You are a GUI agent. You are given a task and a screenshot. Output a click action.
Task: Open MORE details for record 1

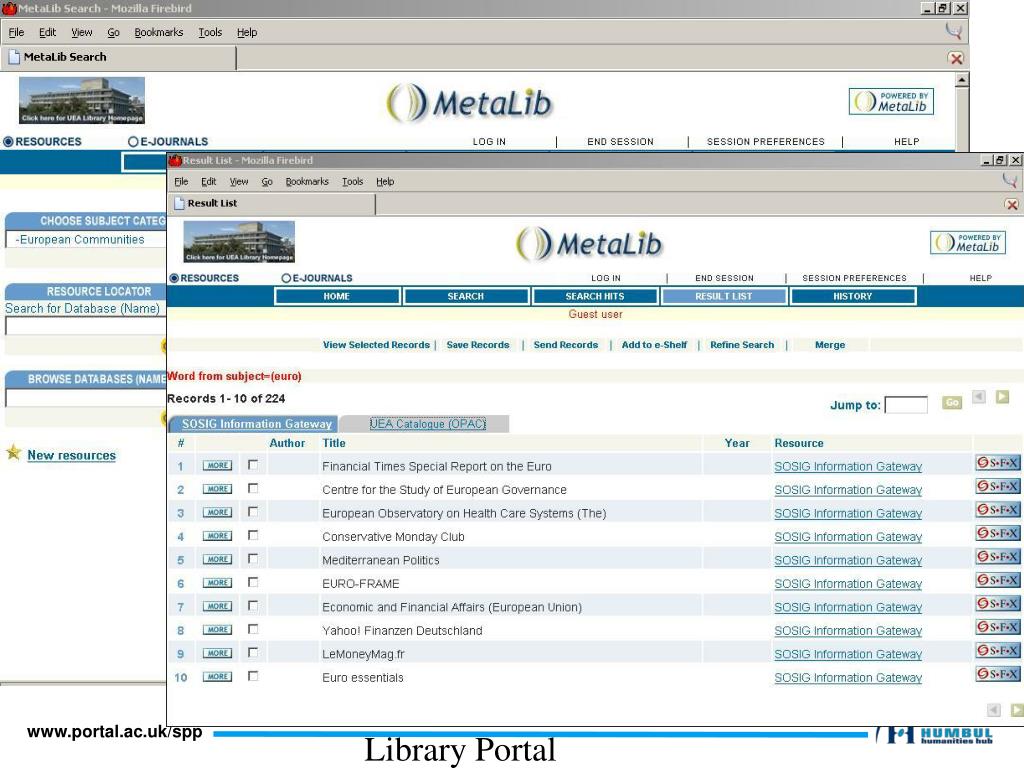[217, 466]
